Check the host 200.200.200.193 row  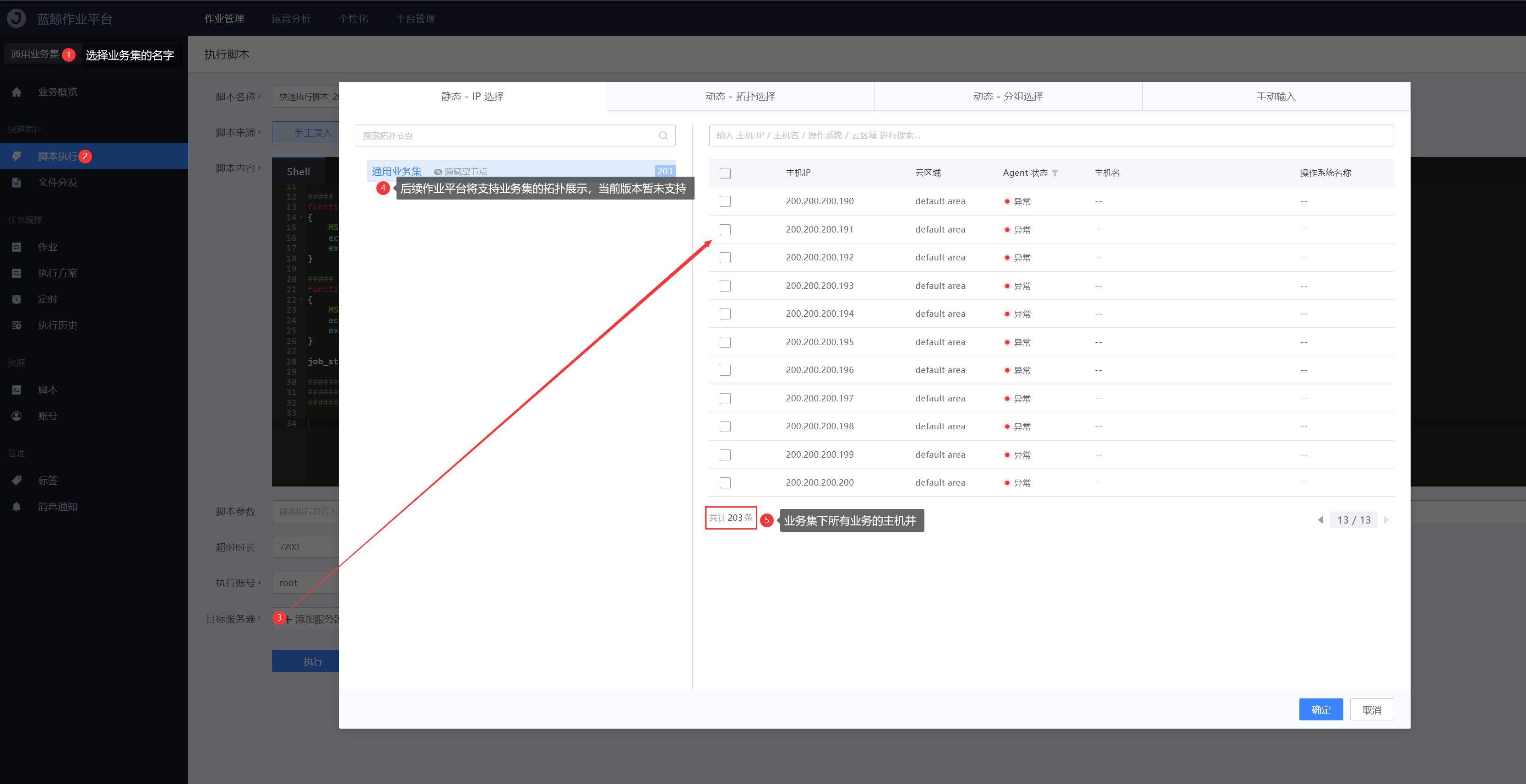point(725,286)
